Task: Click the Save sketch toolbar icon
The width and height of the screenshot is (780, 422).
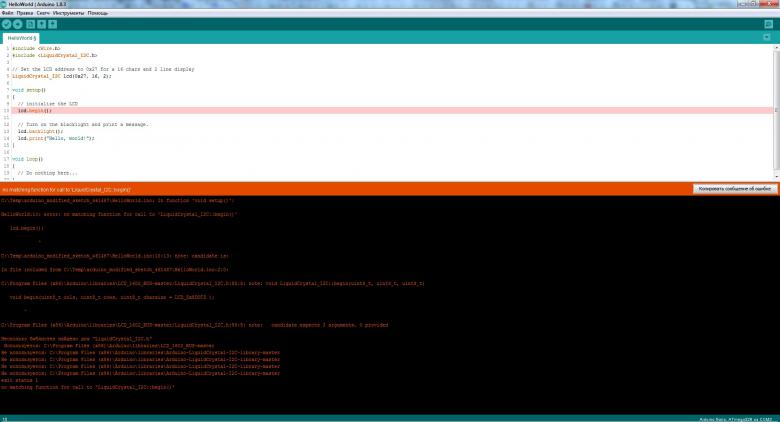Action: (x=52, y=23)
